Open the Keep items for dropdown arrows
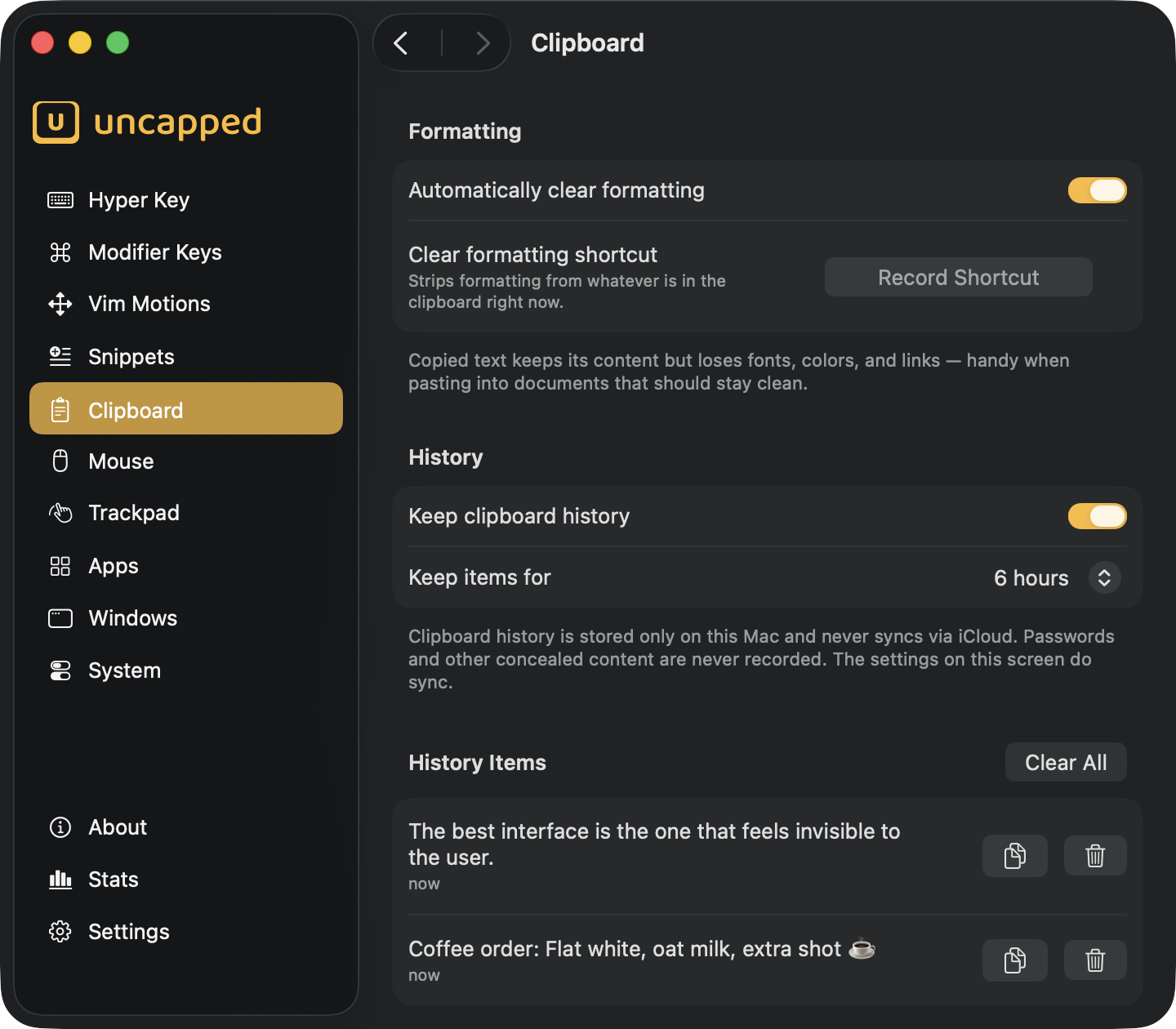The image size is (1176, 1029). (x=1104, y=577)
